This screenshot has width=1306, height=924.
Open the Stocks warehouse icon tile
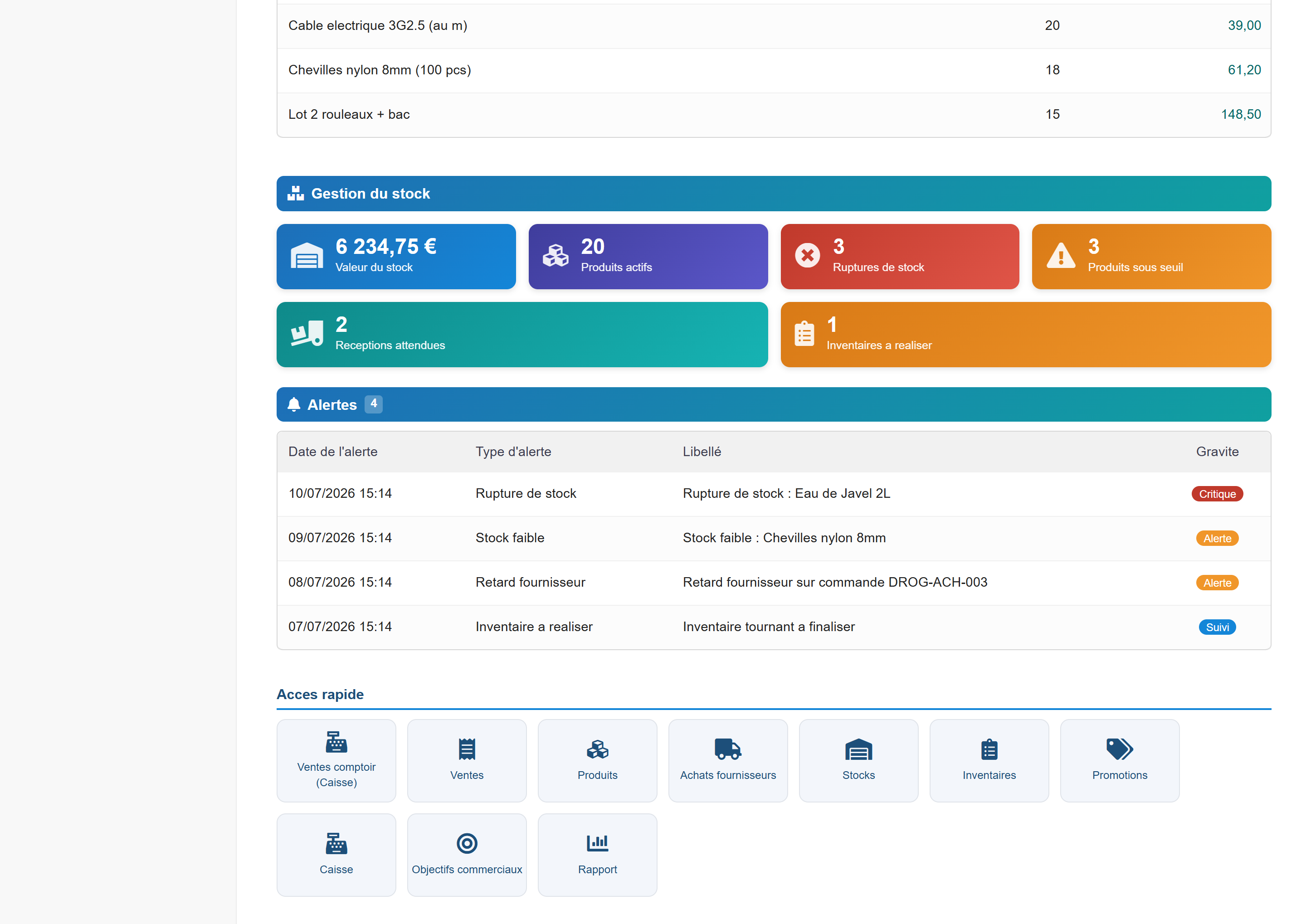click(858, 760)
